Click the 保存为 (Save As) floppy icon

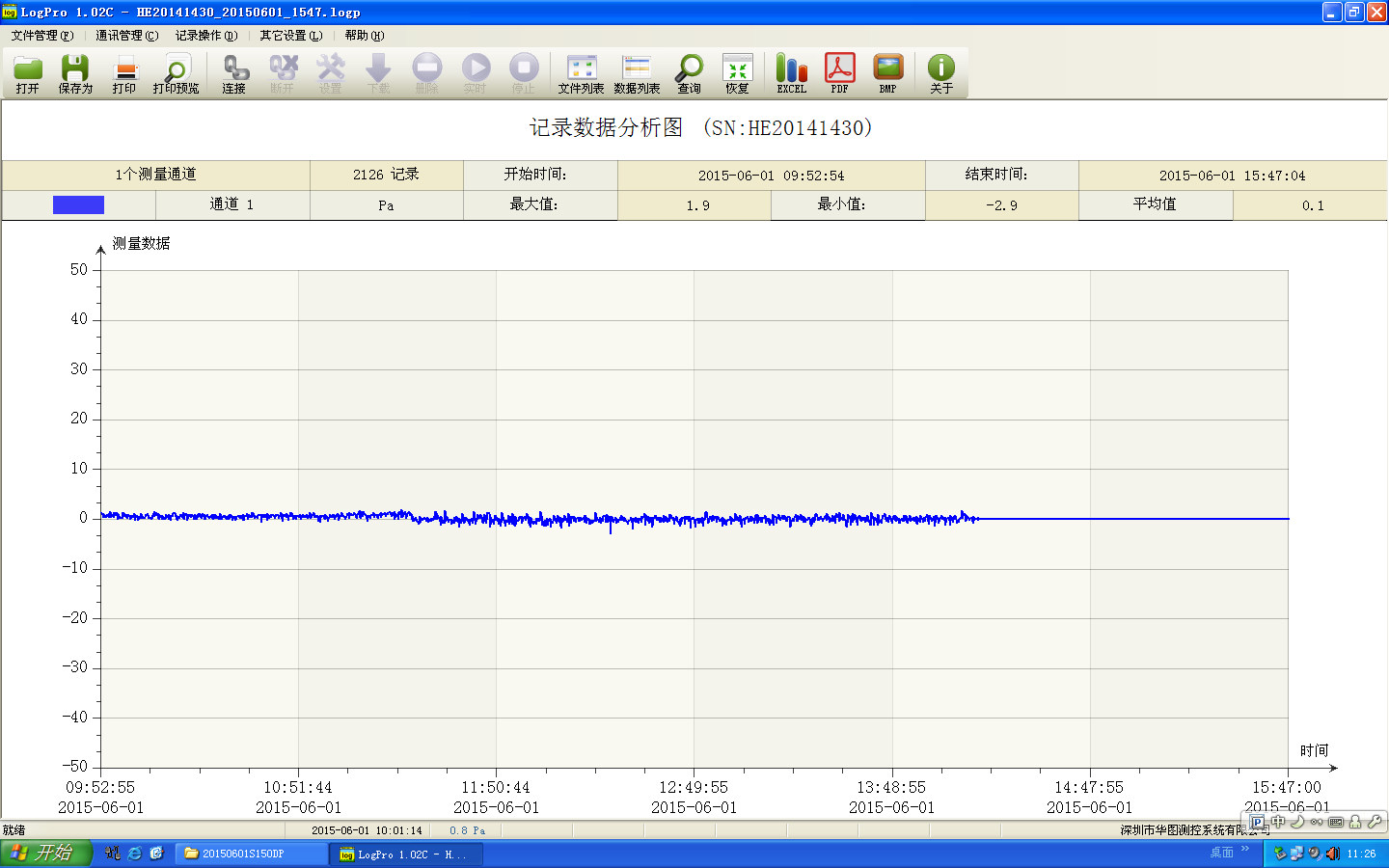click(75, 73)
